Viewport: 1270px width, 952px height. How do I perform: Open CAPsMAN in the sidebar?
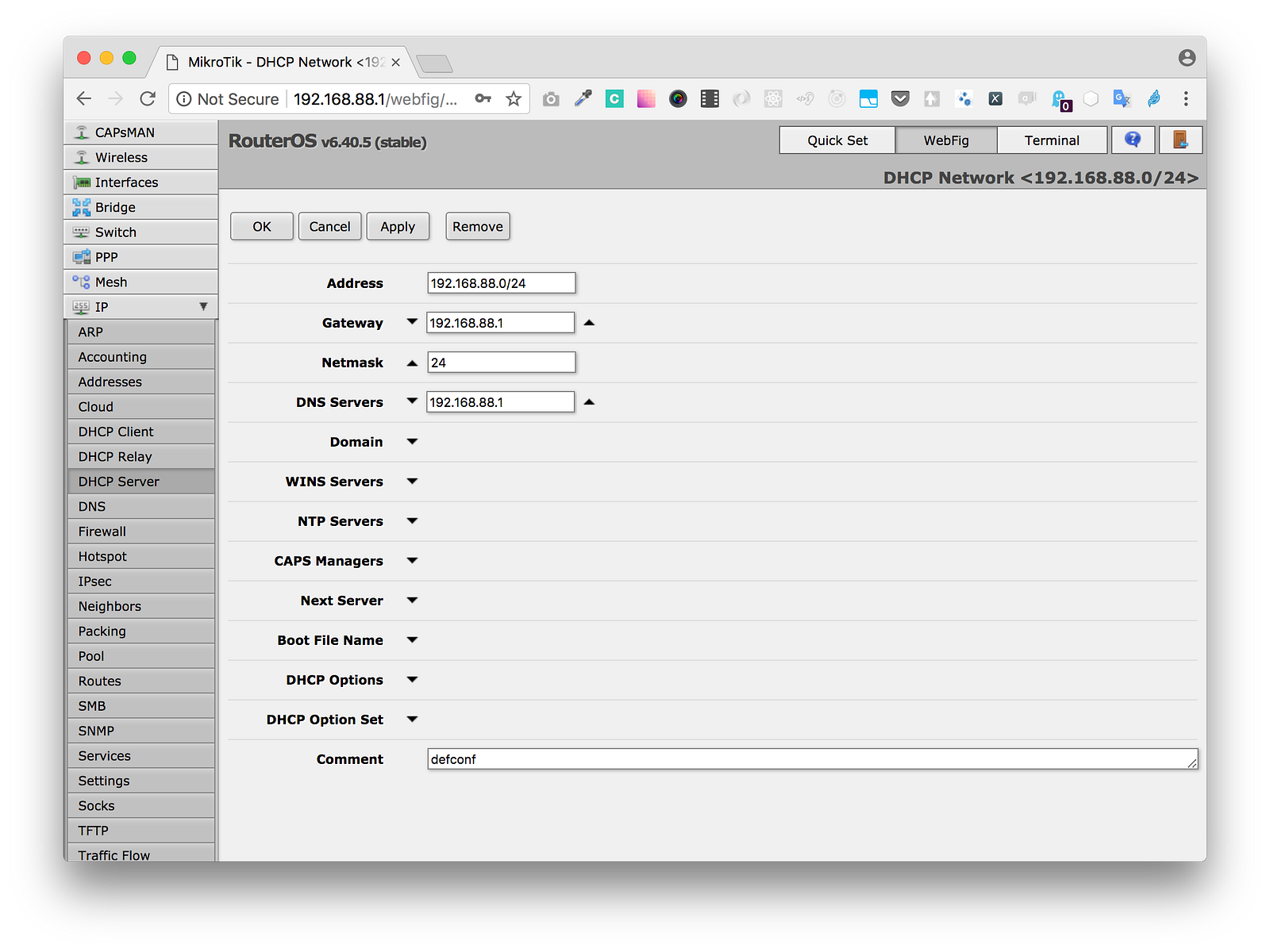tap(140, 132)
